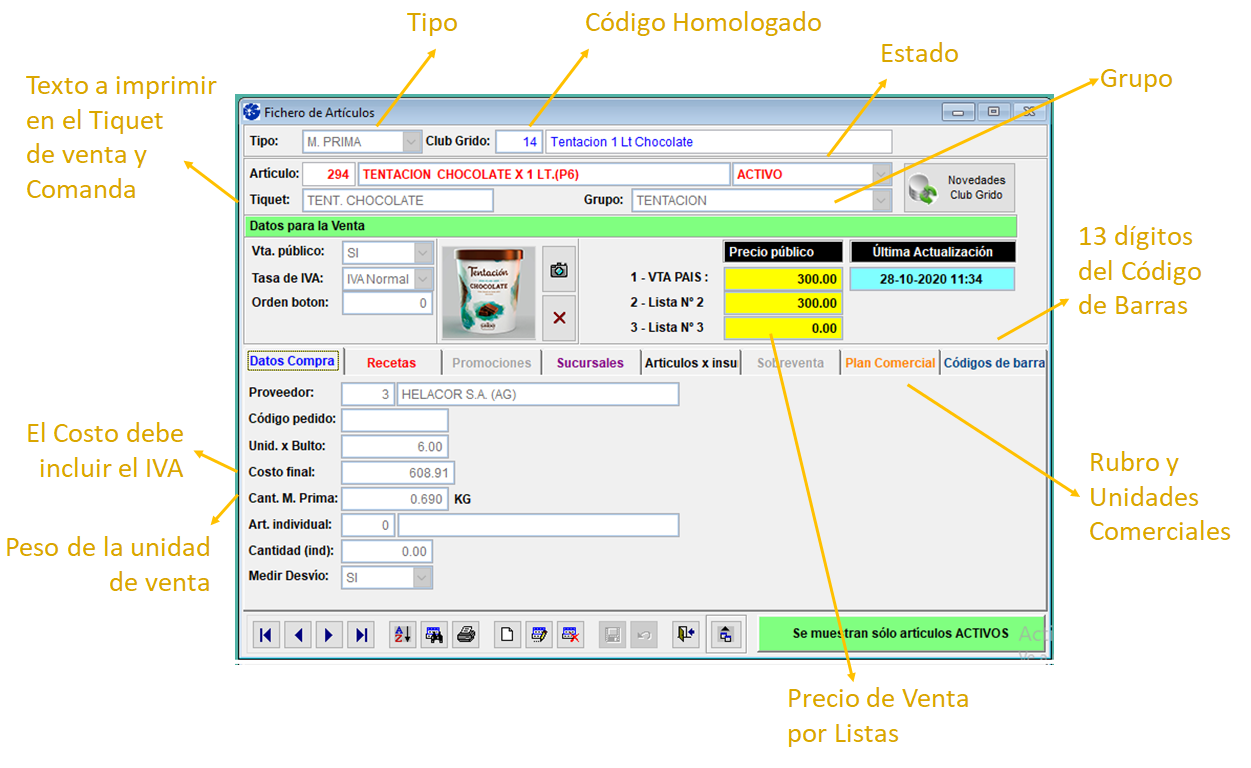Sort articles alphabetically with A-Z icon

[x=403, y=635]
